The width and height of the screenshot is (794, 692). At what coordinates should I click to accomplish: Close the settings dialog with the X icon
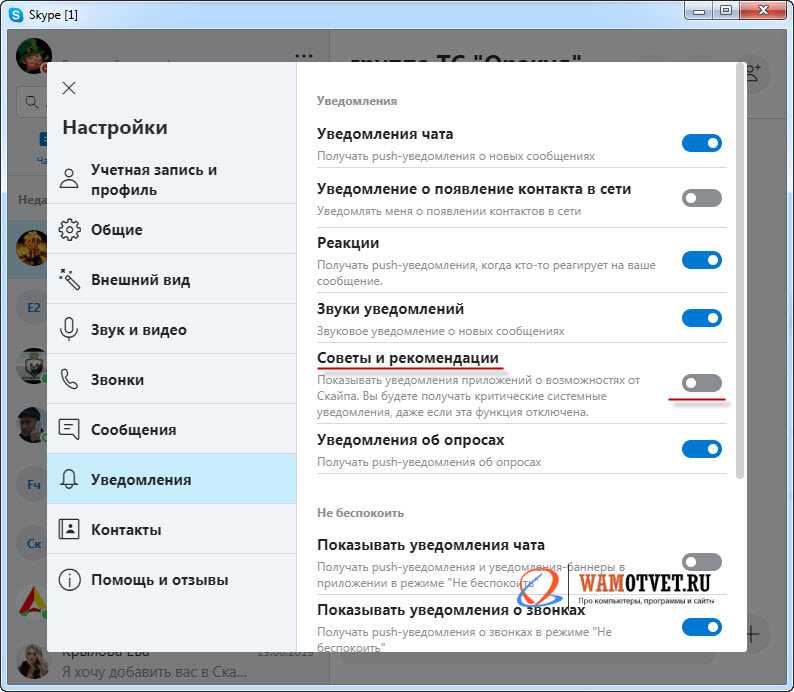point(69,88)
